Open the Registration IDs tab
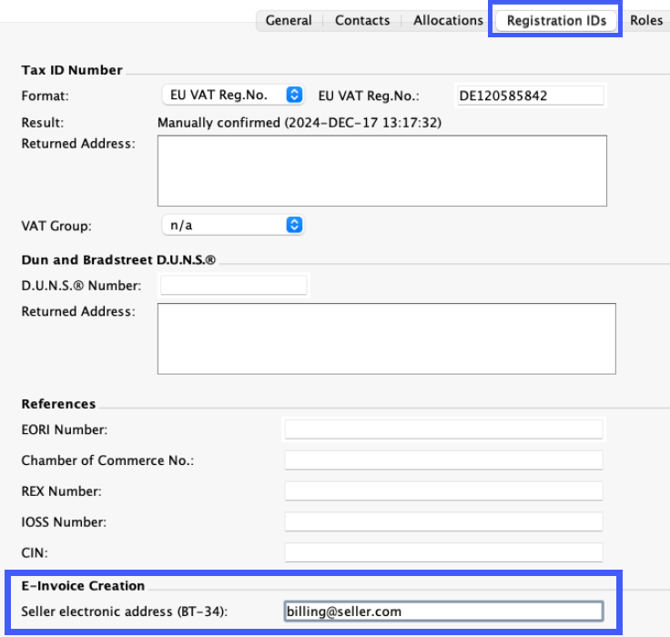670x637 pixels. click(x=556, y=21)
